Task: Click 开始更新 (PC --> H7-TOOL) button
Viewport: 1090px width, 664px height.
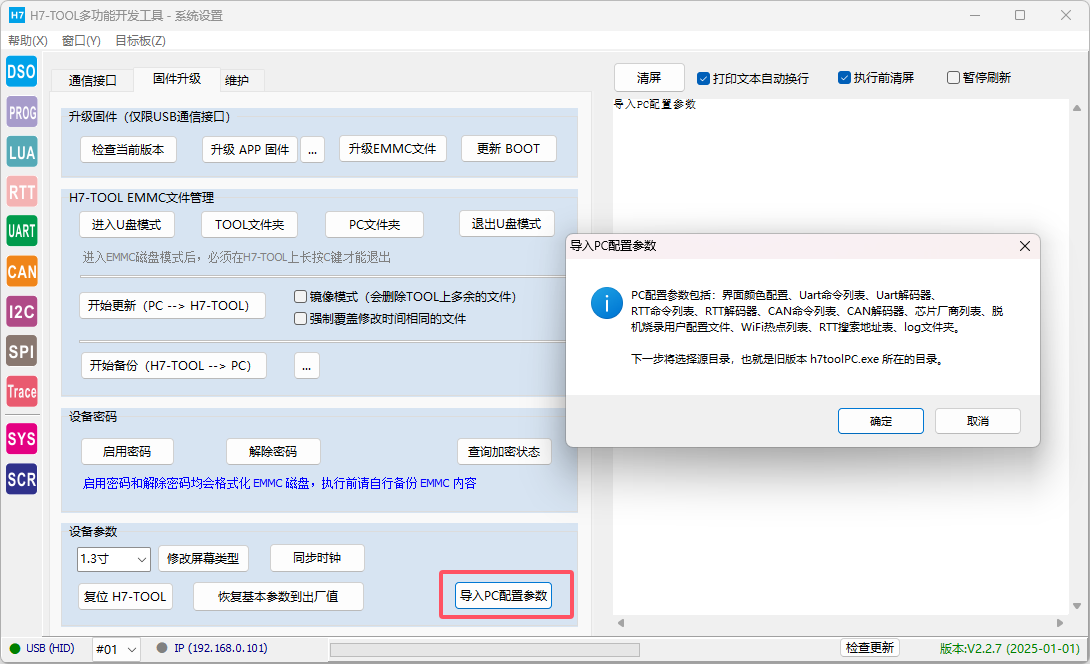Action: click(172, 306)
